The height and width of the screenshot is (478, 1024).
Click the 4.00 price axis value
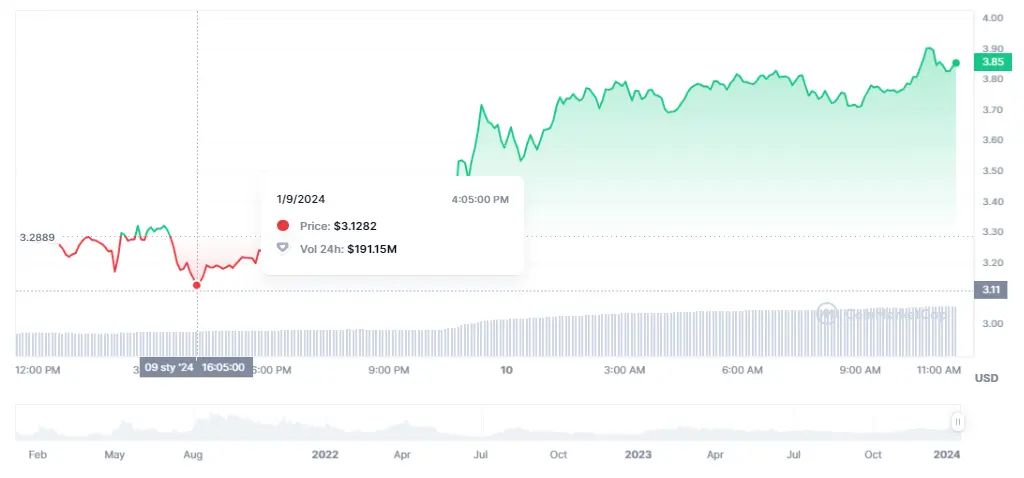[x=992, y=18]
